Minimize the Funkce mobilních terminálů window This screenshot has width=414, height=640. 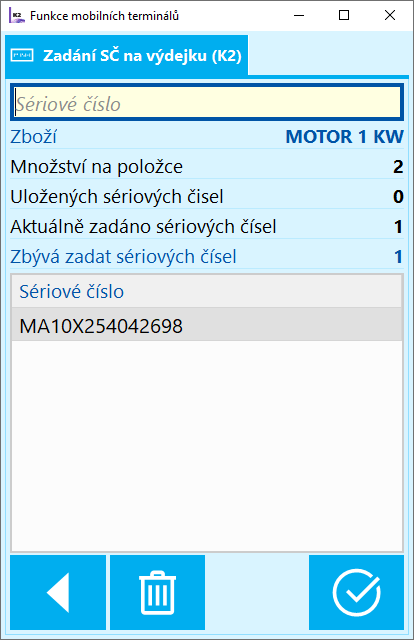299,16
